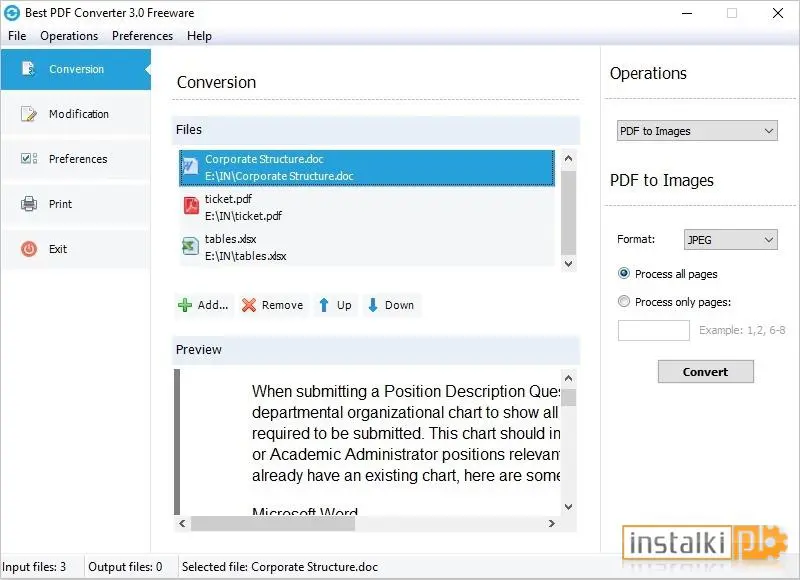Click the red PDF icon of ticket.pdf

pos(191,206)
